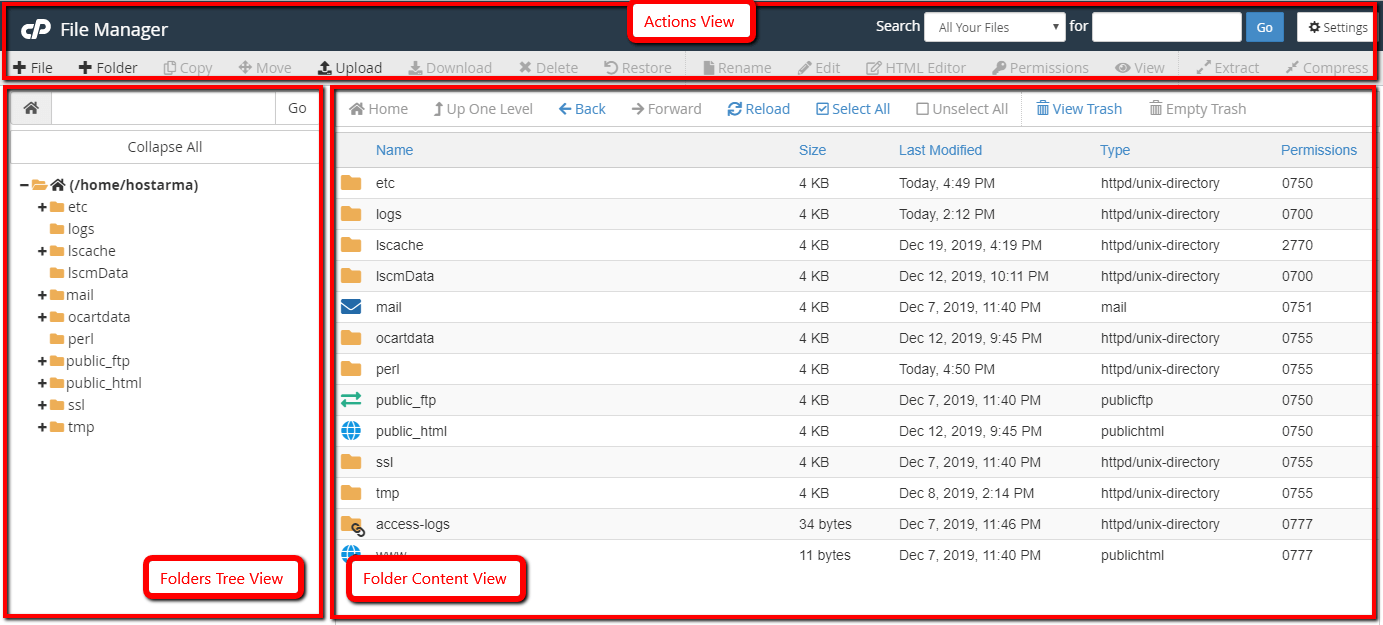
Task: Click the blue Go search button
Action: pyautogui.click(x=1264, y=27)
